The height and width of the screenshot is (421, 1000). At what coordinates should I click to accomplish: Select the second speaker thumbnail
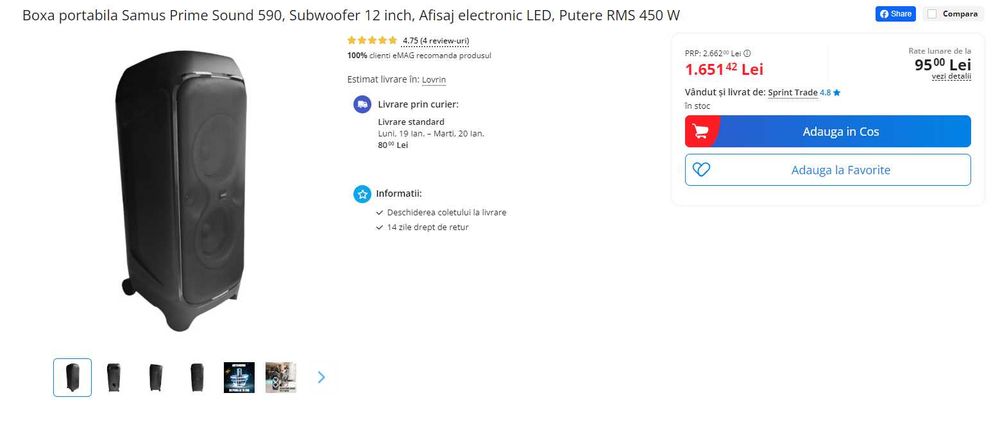point(114,377)
